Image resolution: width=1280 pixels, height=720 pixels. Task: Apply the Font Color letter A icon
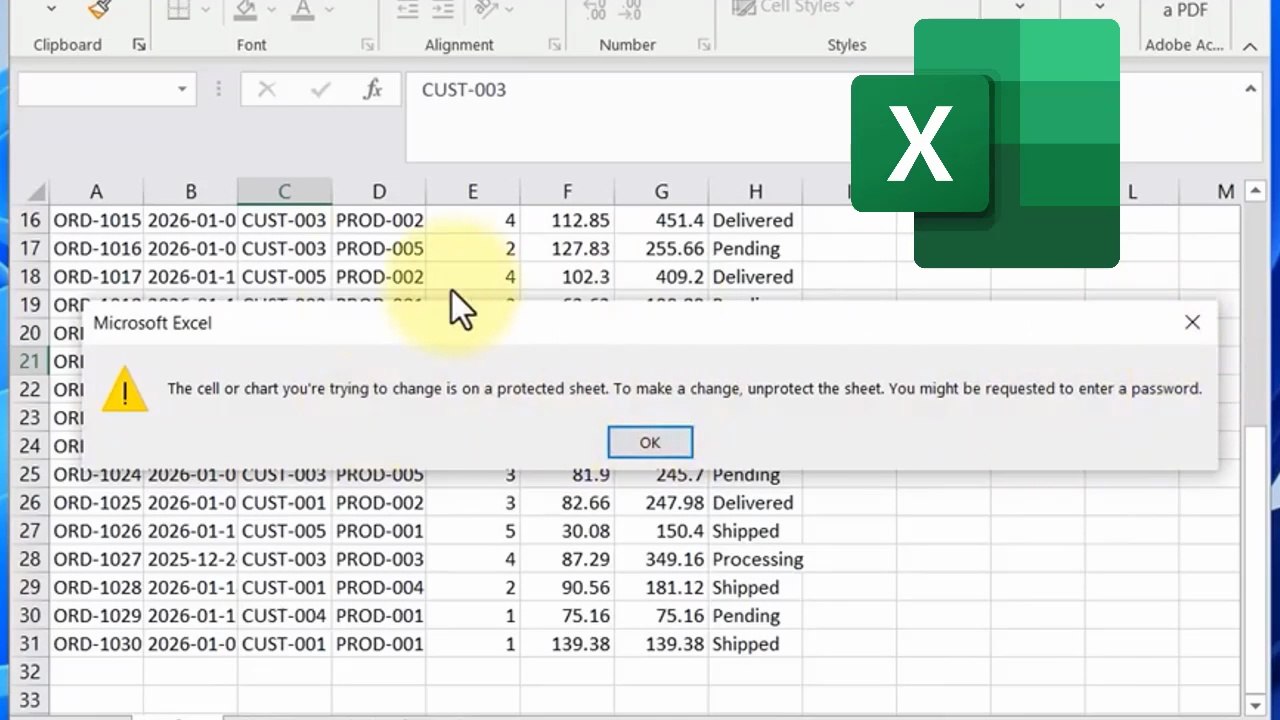[x=301, y=9]
